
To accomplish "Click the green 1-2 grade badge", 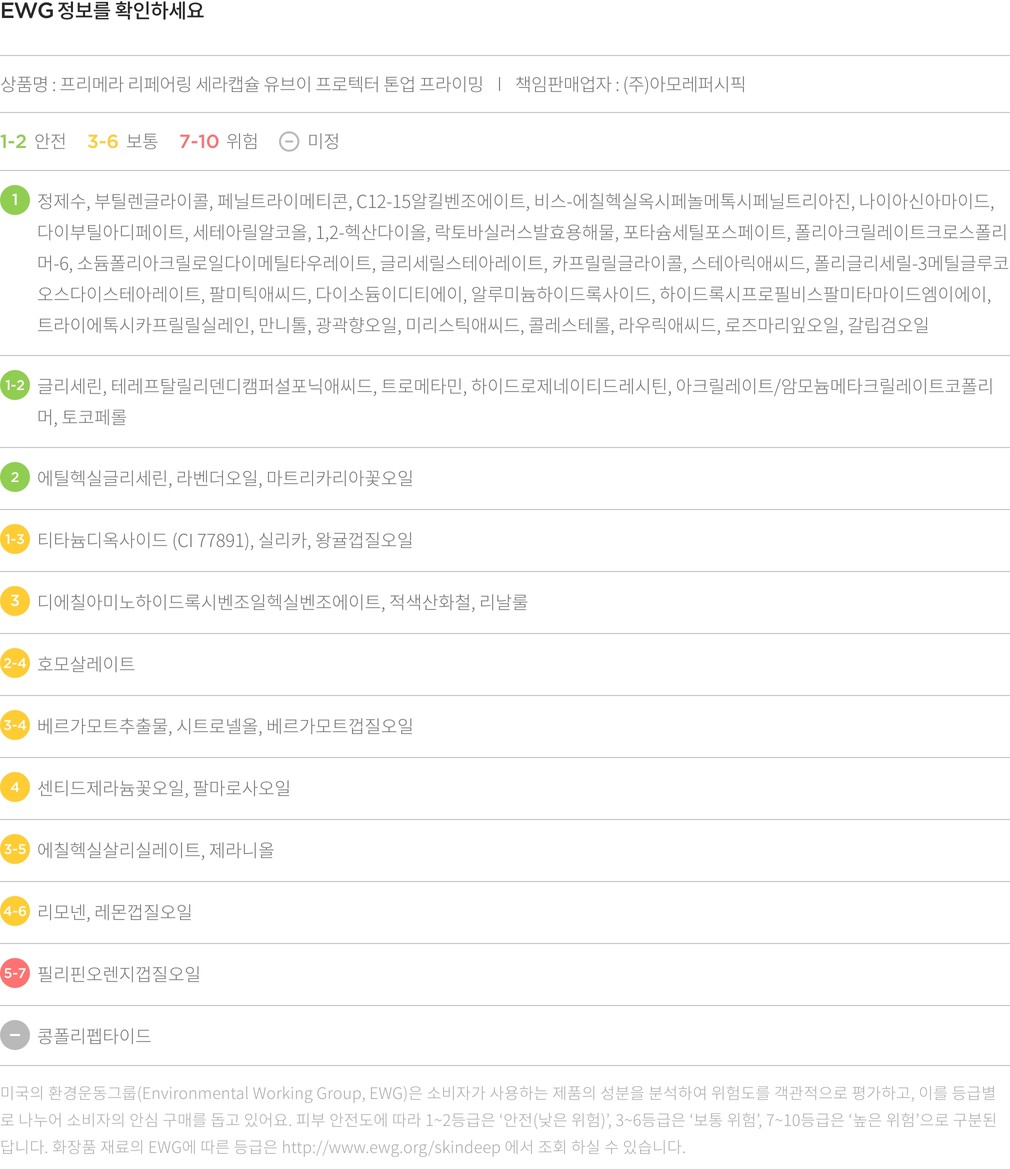I will click(15, 385).
